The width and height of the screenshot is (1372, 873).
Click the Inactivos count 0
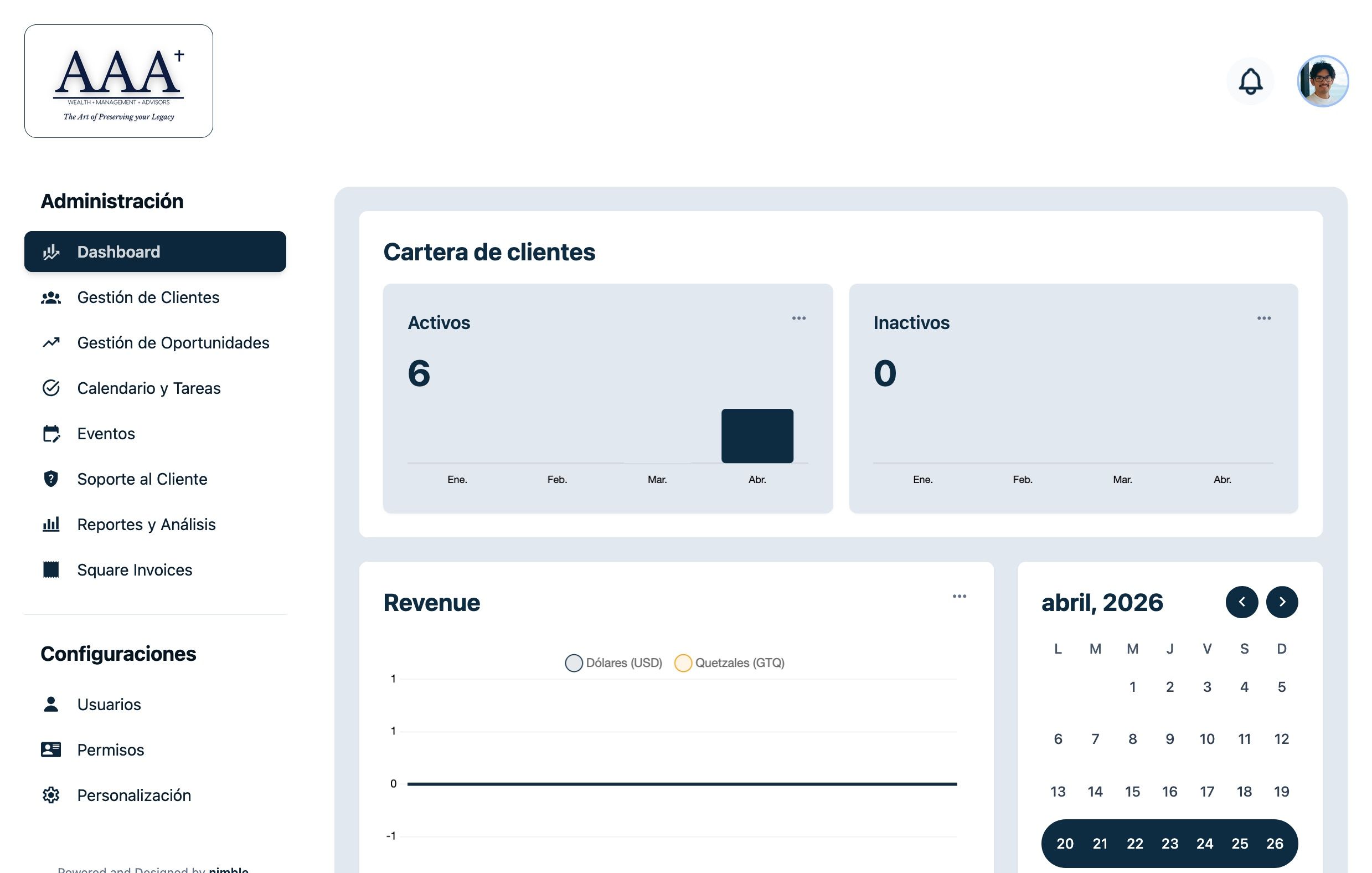(885, 373)
